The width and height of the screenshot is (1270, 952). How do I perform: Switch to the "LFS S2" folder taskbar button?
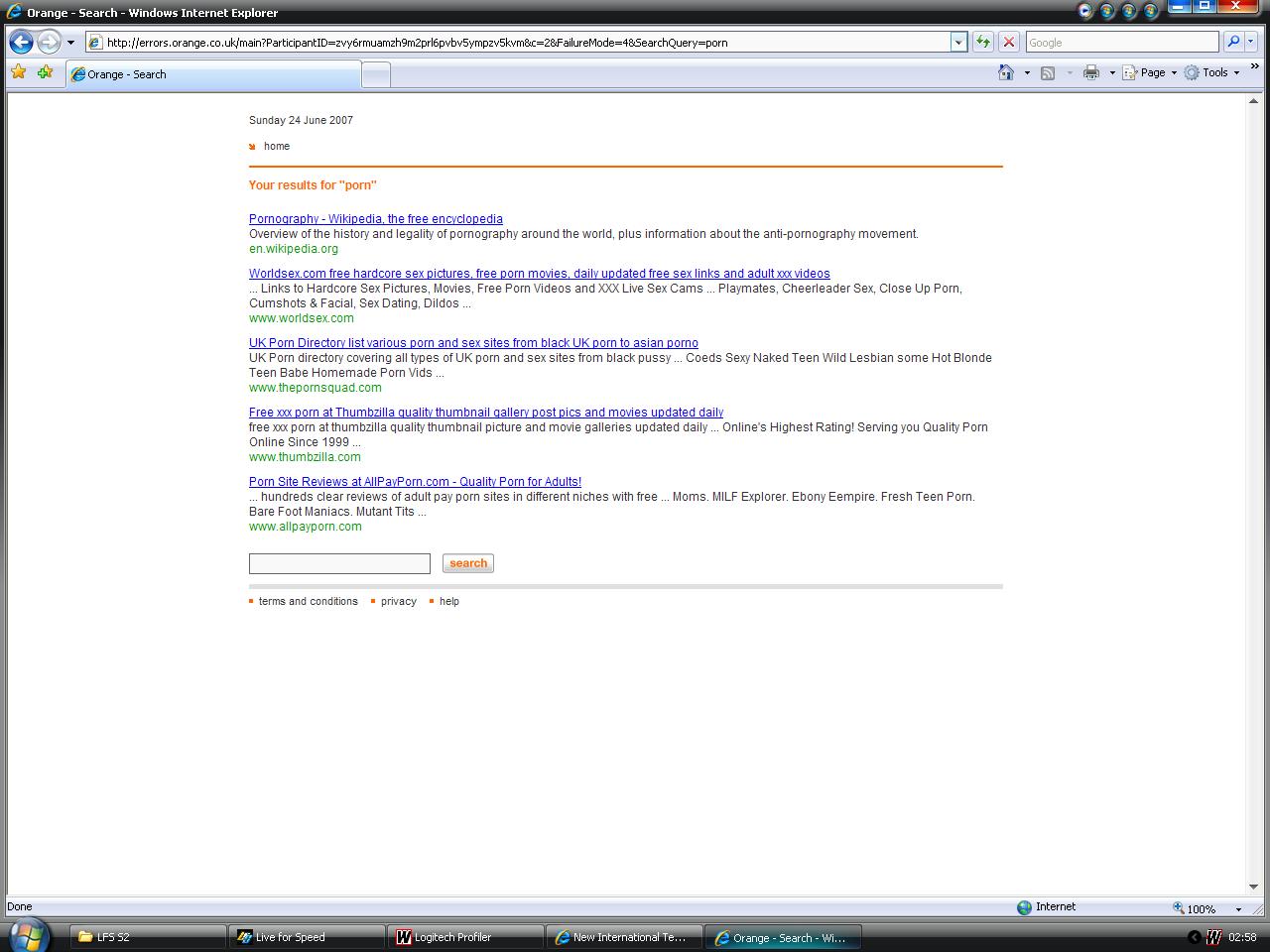pyautogui.click(x=148, y=937)
